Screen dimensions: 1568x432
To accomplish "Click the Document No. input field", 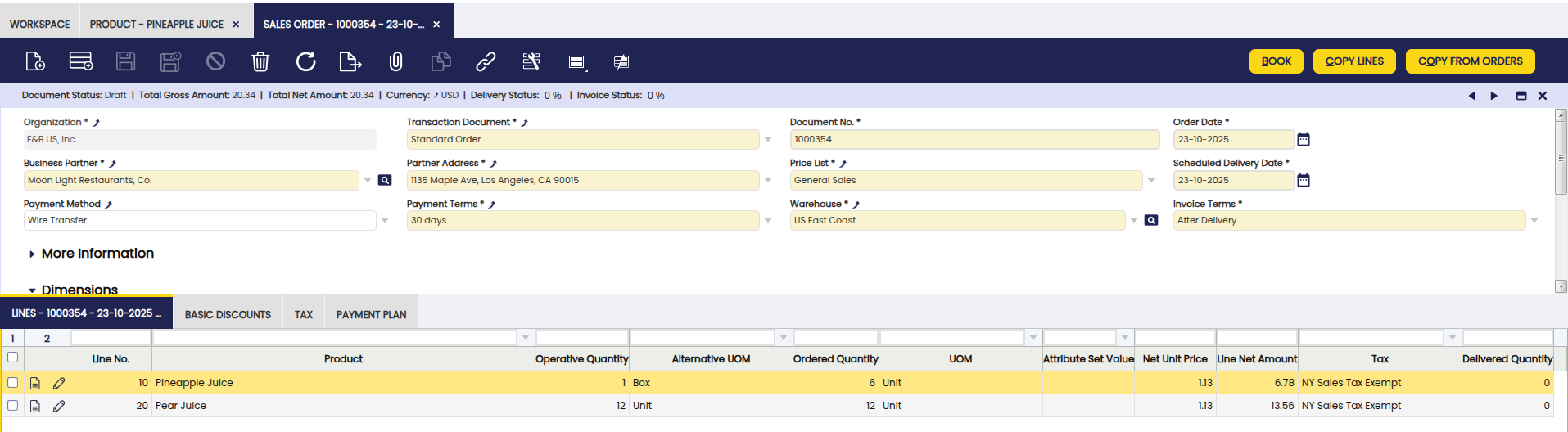I will pos(974,140).
